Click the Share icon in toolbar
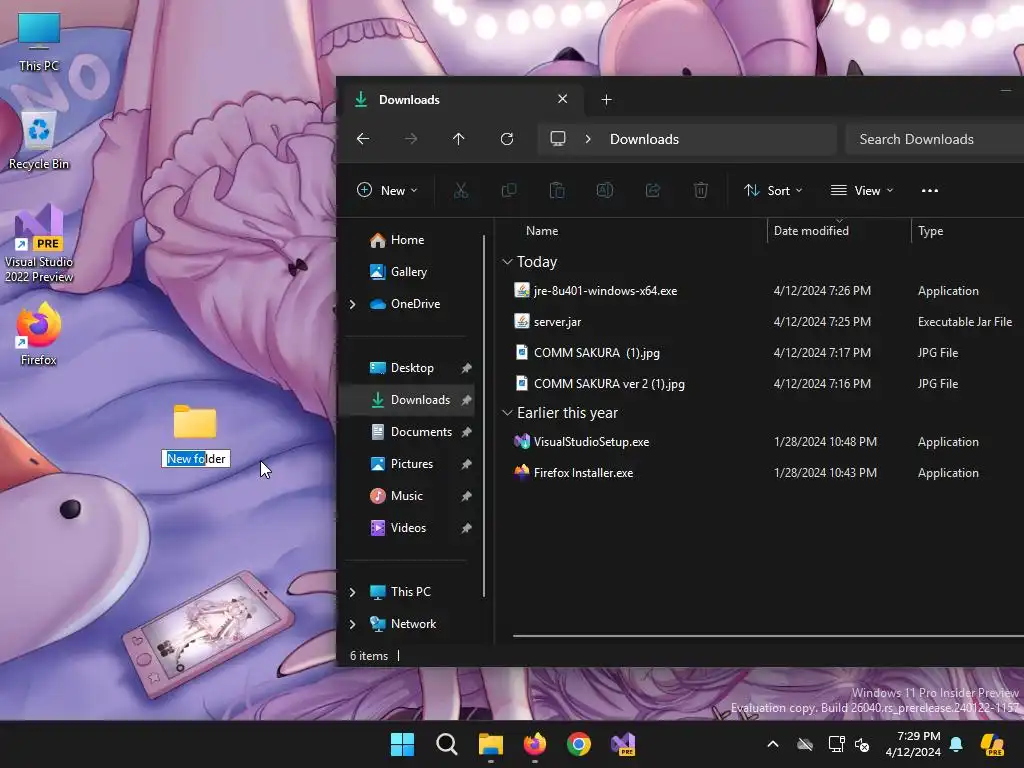 pyautogui.click(x=653, y=191)
